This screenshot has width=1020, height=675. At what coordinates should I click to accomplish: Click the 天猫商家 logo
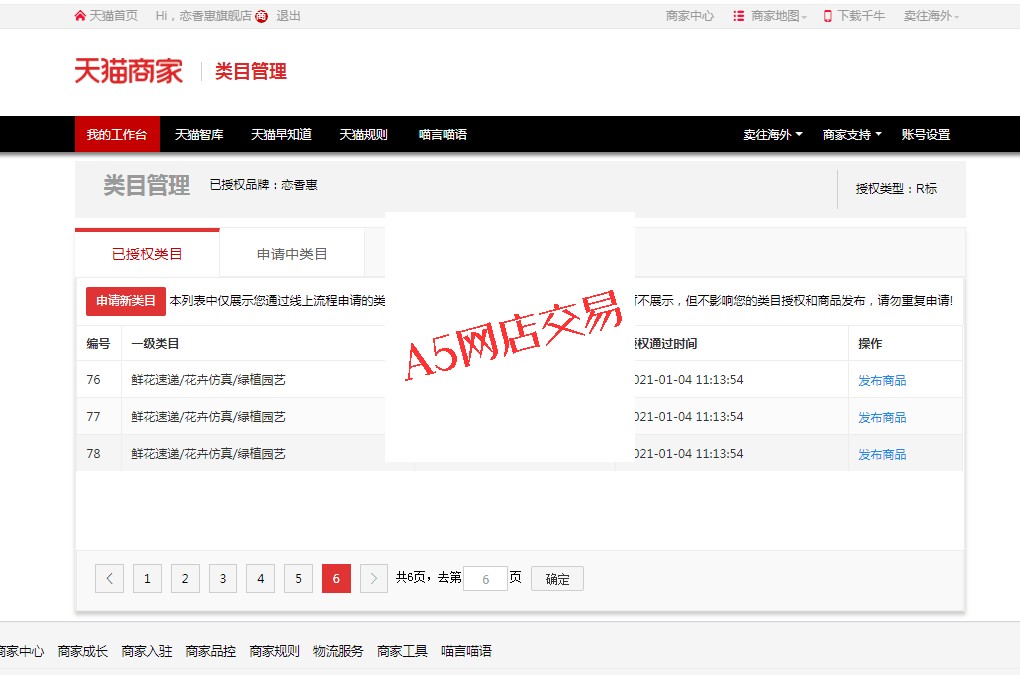pyautogui.click(x=128, y=71)
